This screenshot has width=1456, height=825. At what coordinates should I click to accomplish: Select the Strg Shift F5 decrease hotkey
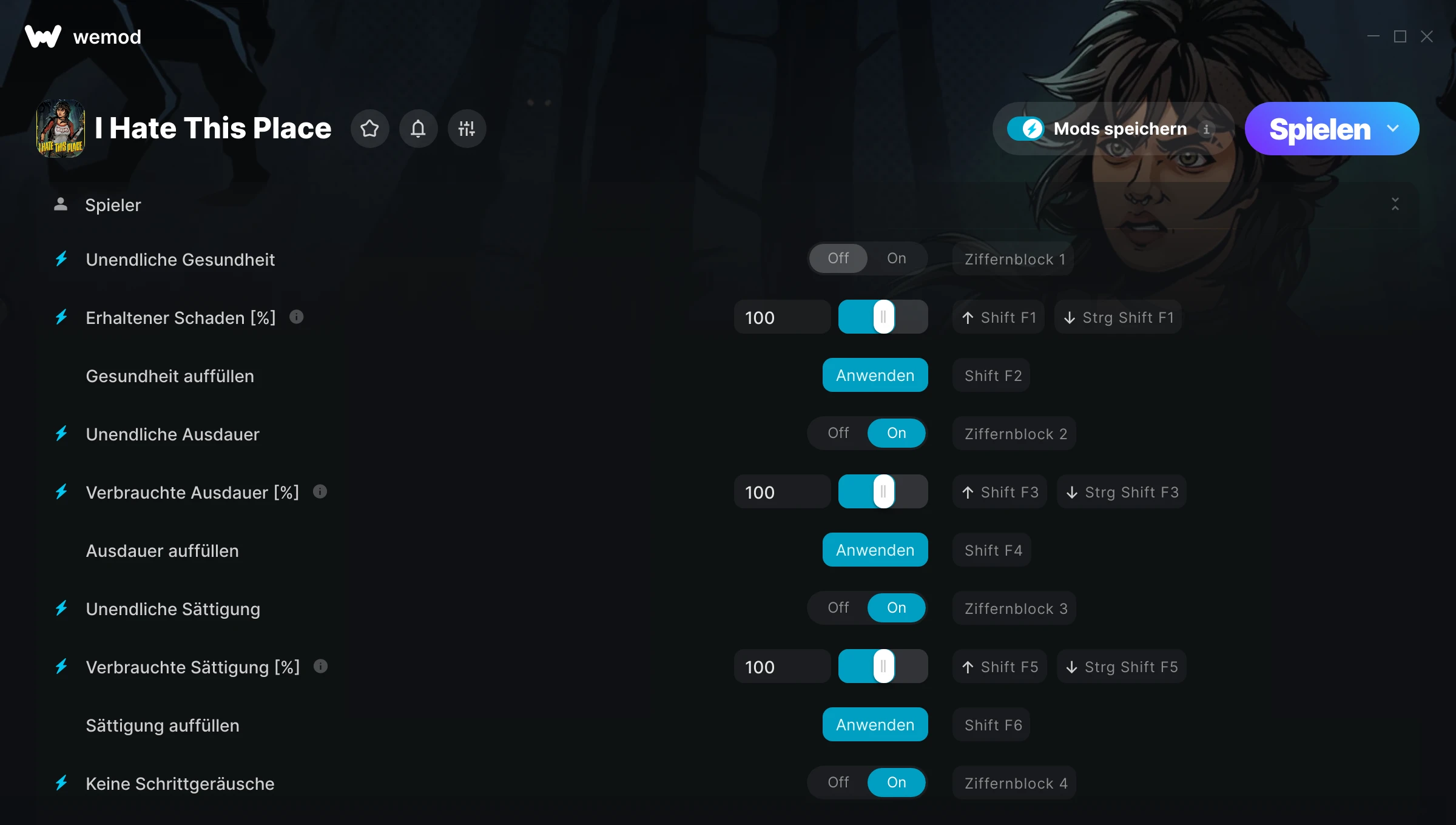1121,666
